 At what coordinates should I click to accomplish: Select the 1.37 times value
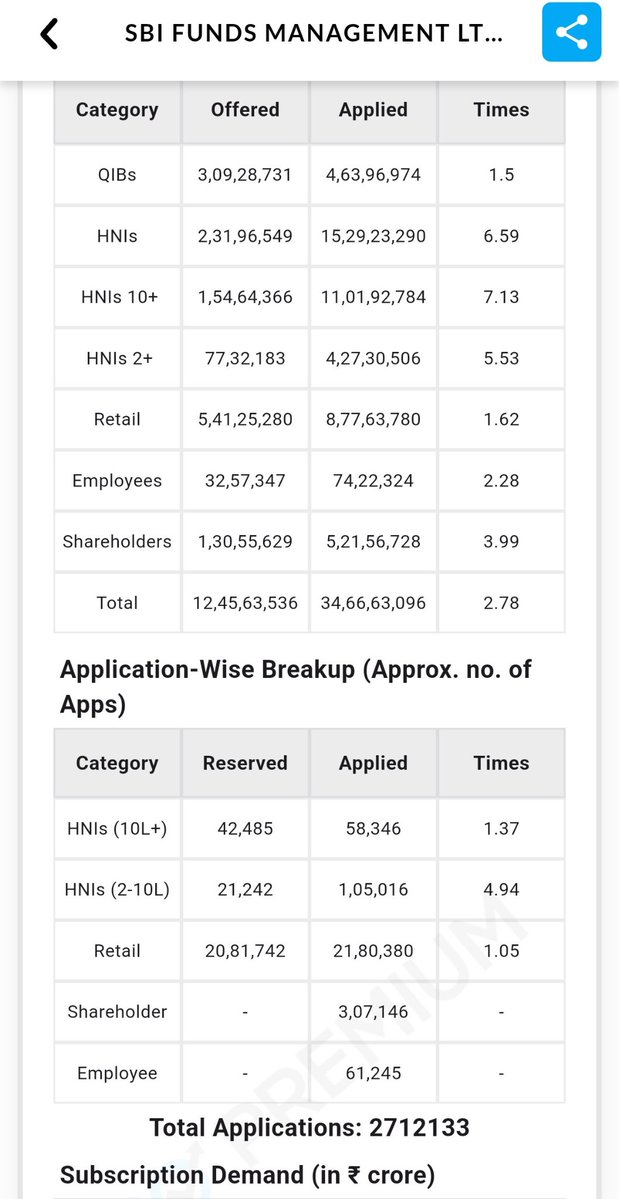click(501, 828)
